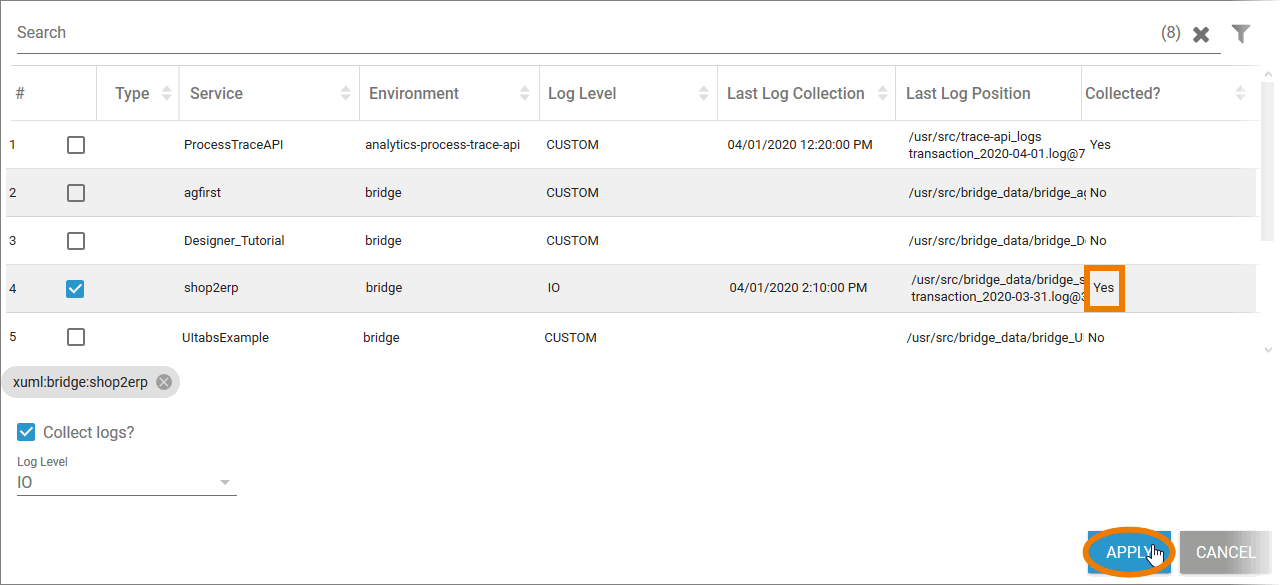Select the agfirst row checkbox
This screenshot has height=585, width=1282.
tap(76, 193)
